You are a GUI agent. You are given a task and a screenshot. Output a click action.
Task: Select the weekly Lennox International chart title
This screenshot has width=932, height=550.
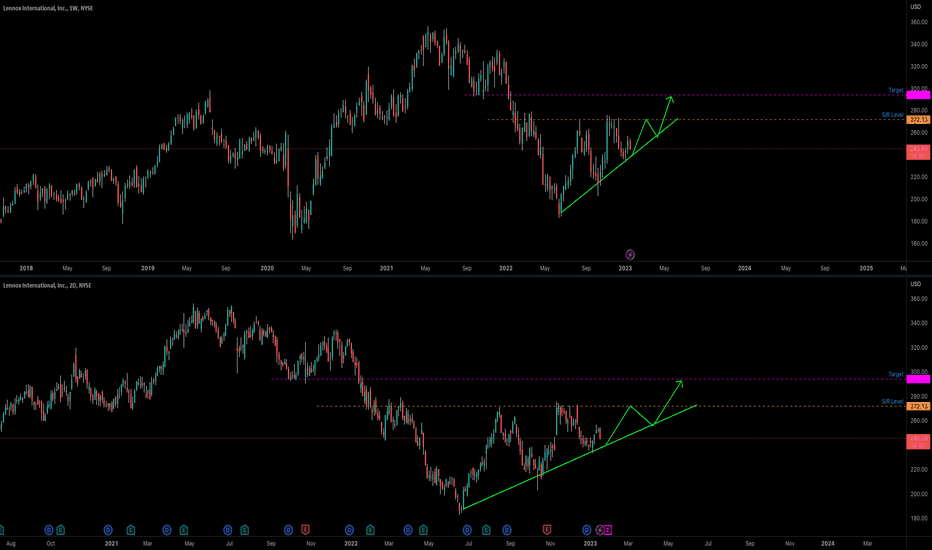point(48,8)
